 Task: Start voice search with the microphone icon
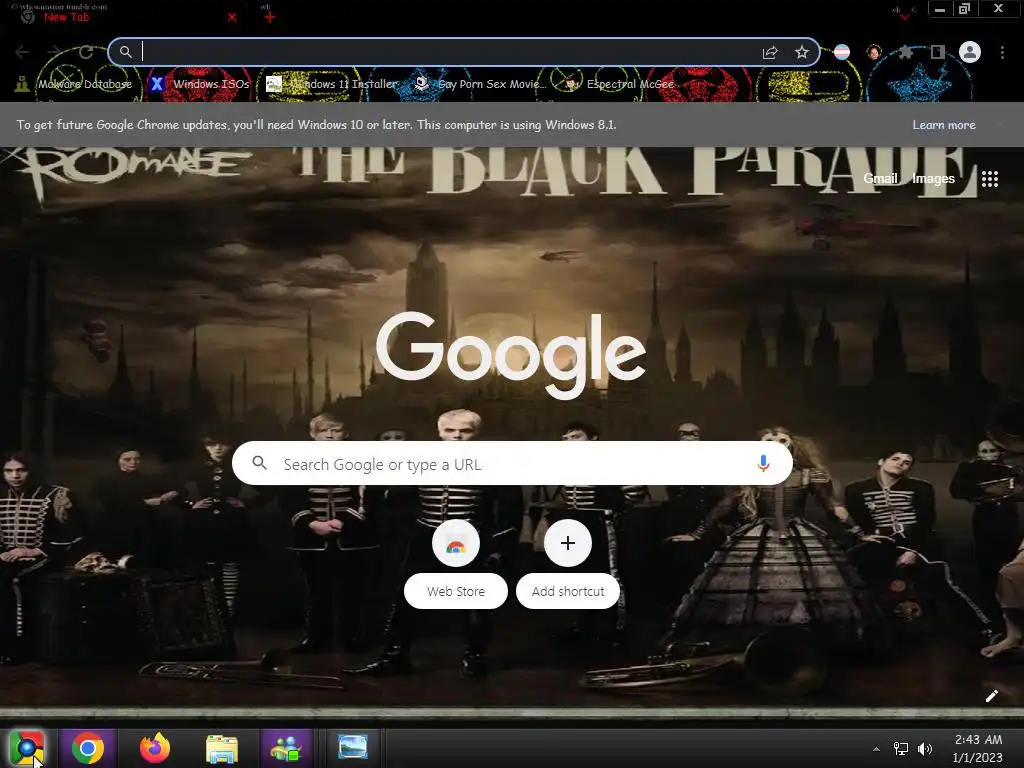click(x=763, y=463)
